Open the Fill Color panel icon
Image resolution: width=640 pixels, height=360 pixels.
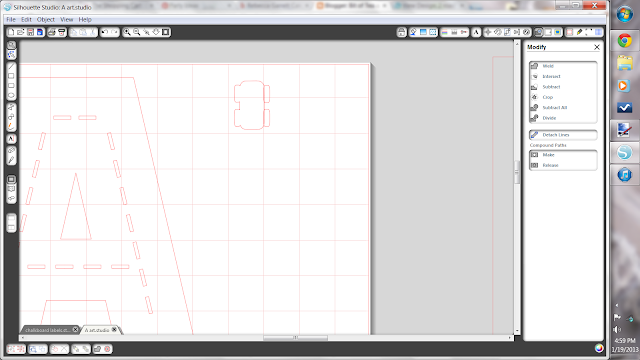413,32
